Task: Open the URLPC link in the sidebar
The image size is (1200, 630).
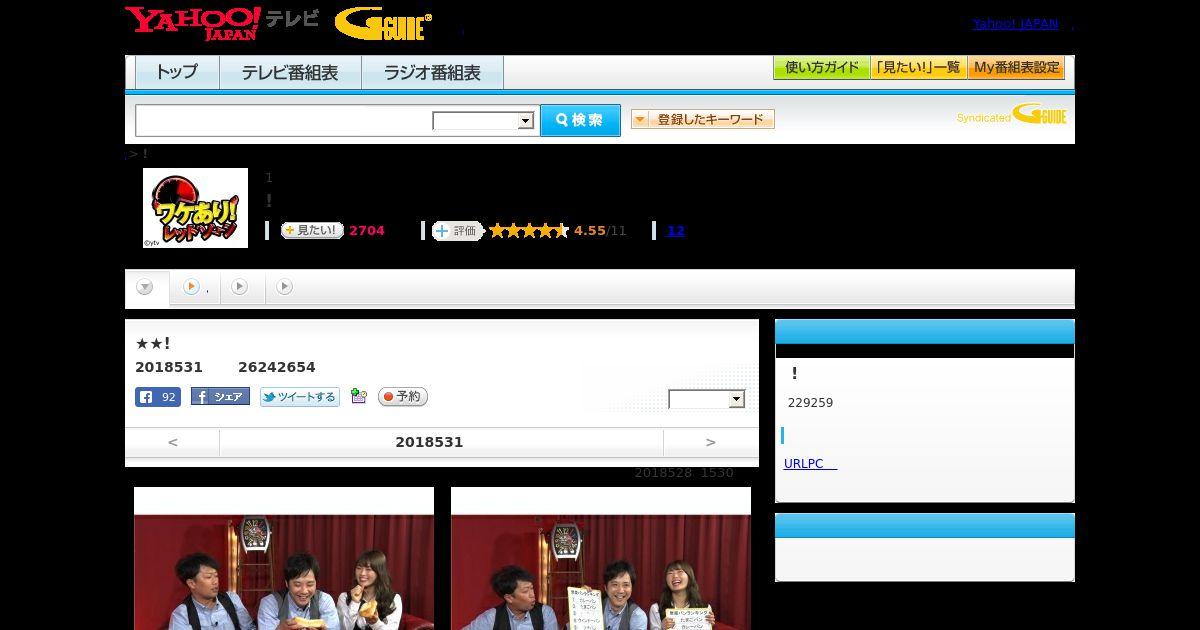Action: point(810,464)
